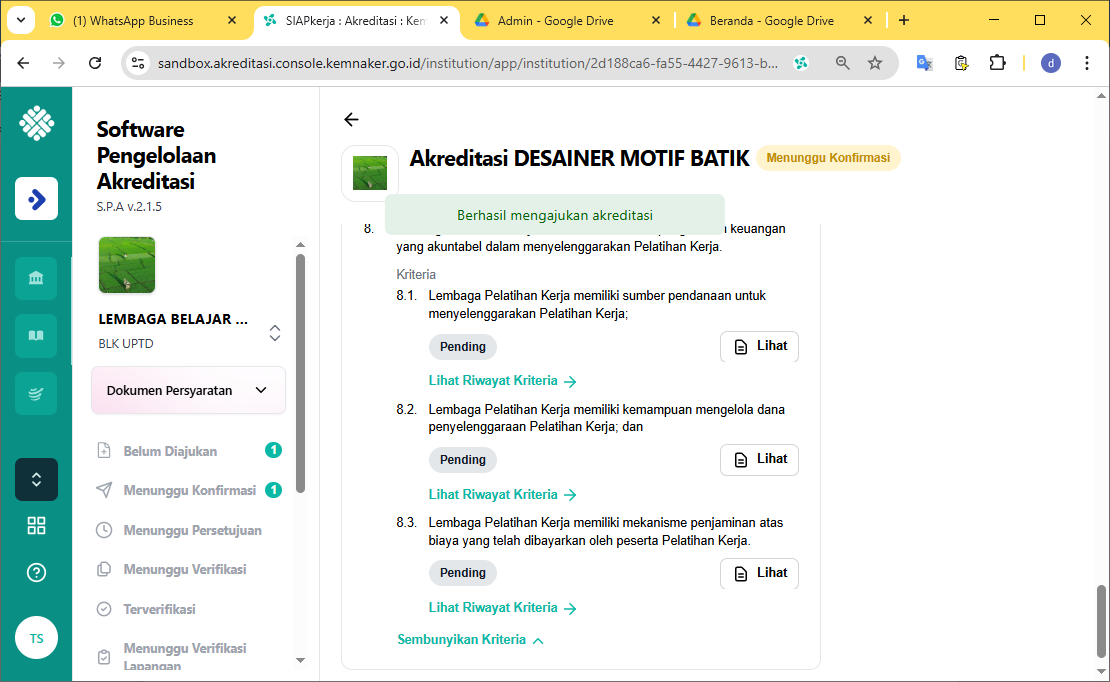
Task: Open the institution building icon in sidebar
Action: 36,278
